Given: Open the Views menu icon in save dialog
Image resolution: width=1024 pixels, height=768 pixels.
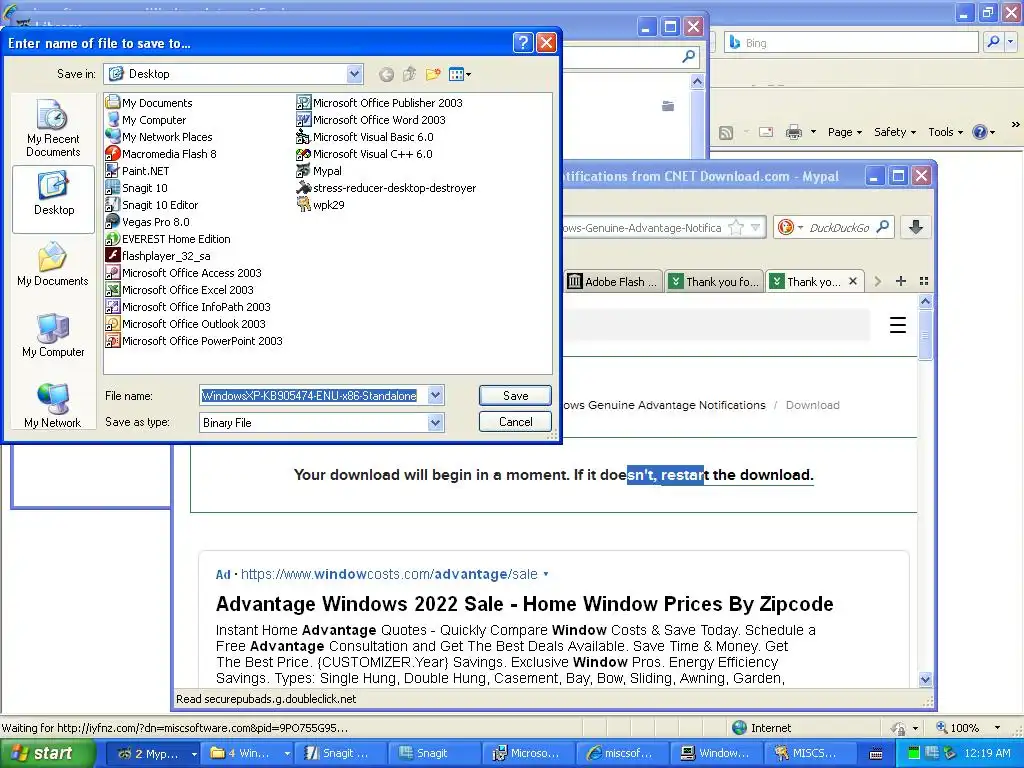Looking at the screenshot, I should click(460, 74).
